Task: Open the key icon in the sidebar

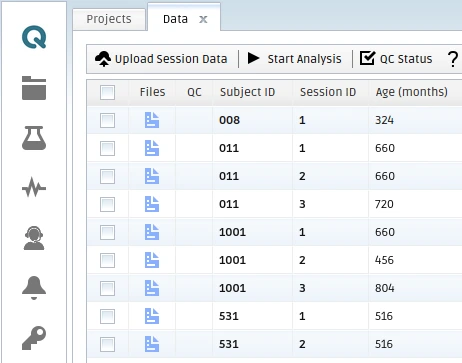Action: 34,338
